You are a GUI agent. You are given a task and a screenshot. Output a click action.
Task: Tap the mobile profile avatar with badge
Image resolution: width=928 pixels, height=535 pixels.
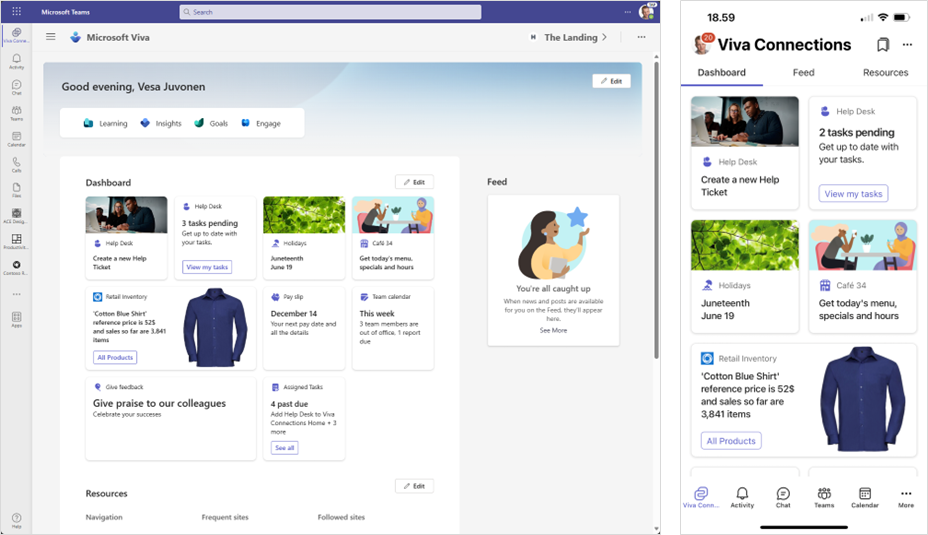point(703,44)
